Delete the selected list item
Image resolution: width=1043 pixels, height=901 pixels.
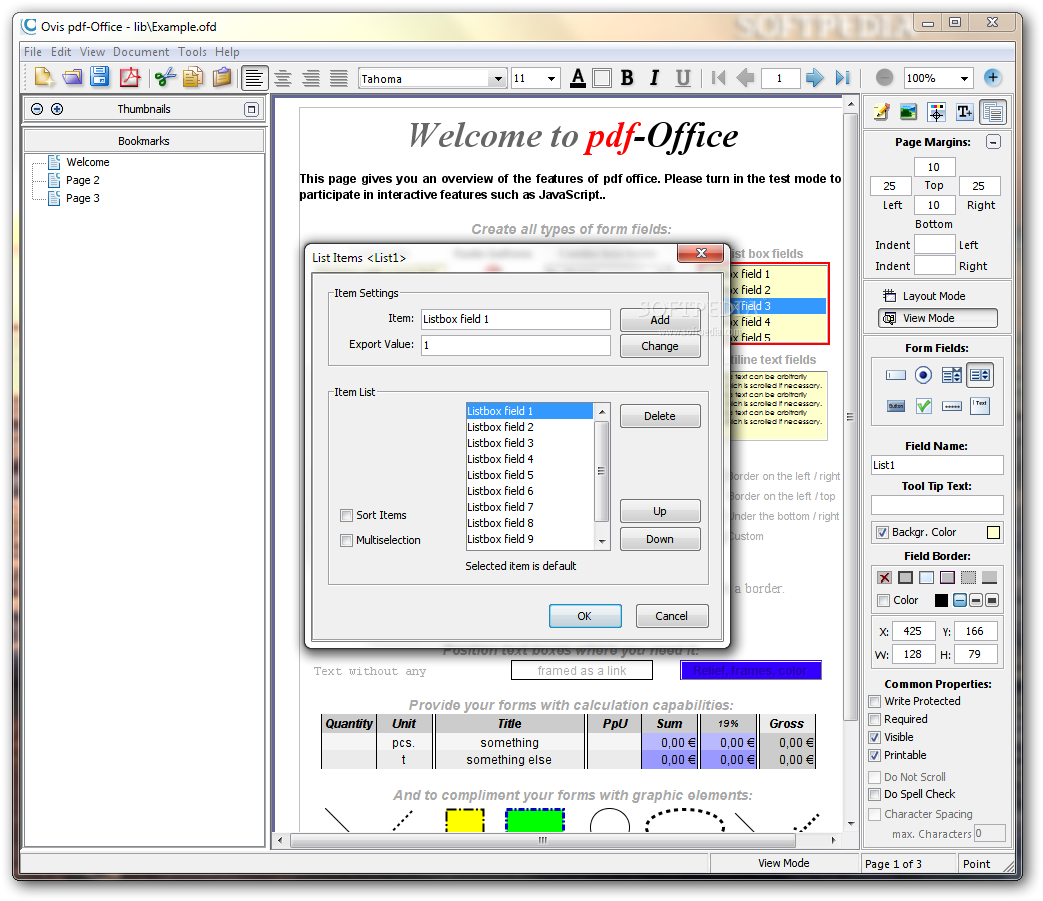tap(660, 416)
